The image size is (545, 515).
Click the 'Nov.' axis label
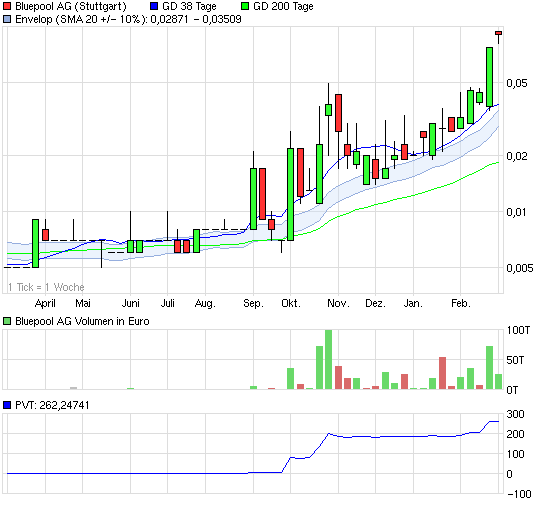pos(338,303)
